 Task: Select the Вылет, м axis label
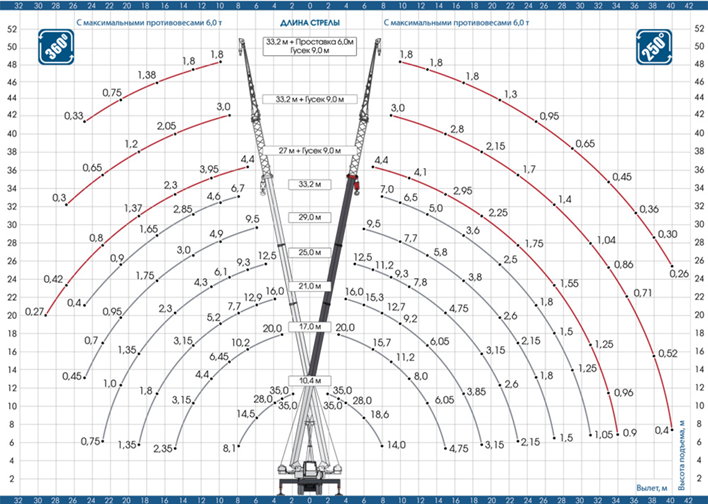click(652, 488)
